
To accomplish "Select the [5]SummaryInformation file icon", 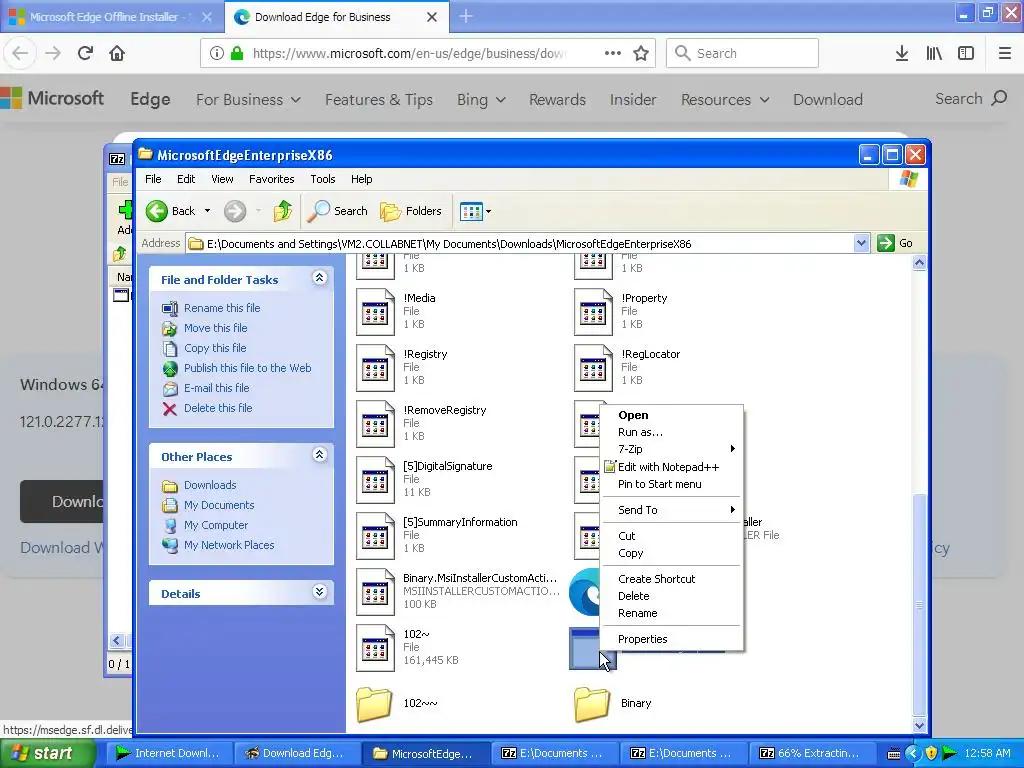I will pos(375,536).
